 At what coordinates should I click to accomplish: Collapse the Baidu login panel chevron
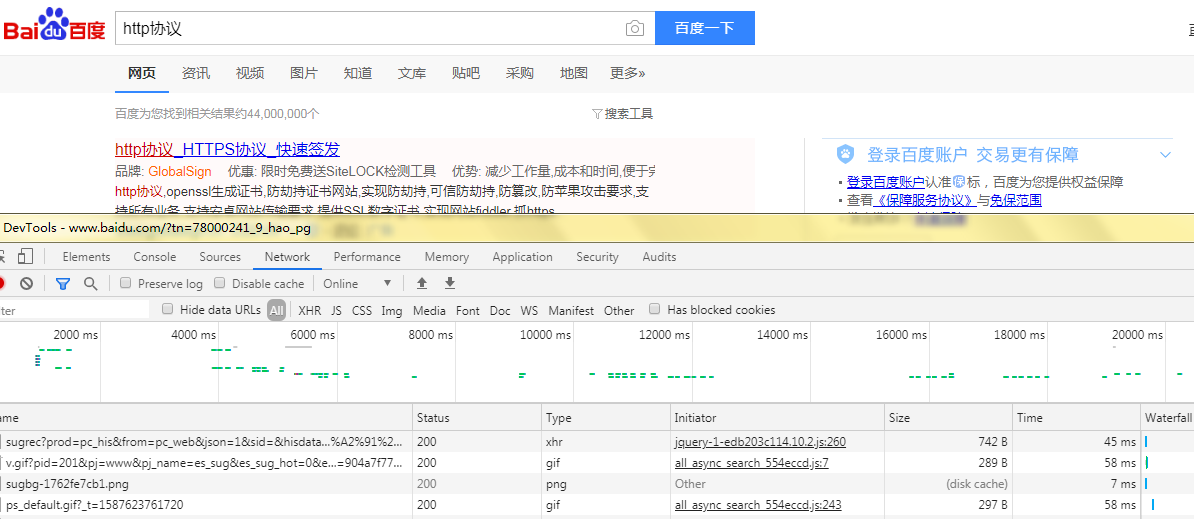1165,155
